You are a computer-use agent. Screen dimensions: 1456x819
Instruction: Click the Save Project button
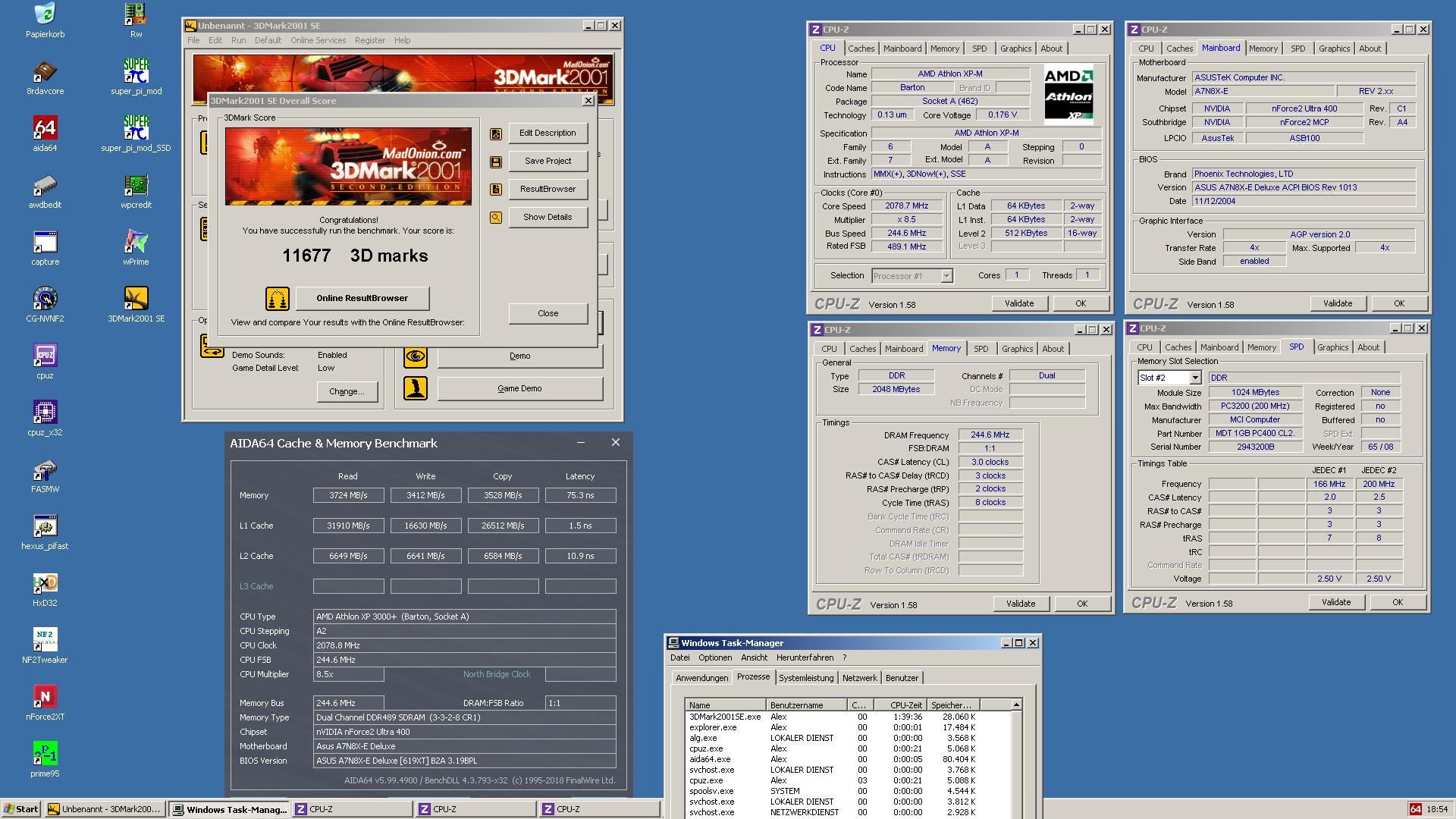point(548,162)
